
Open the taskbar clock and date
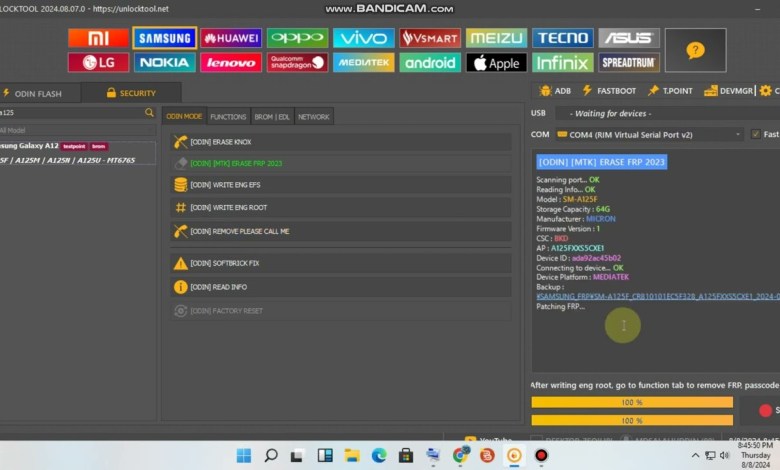755,455
